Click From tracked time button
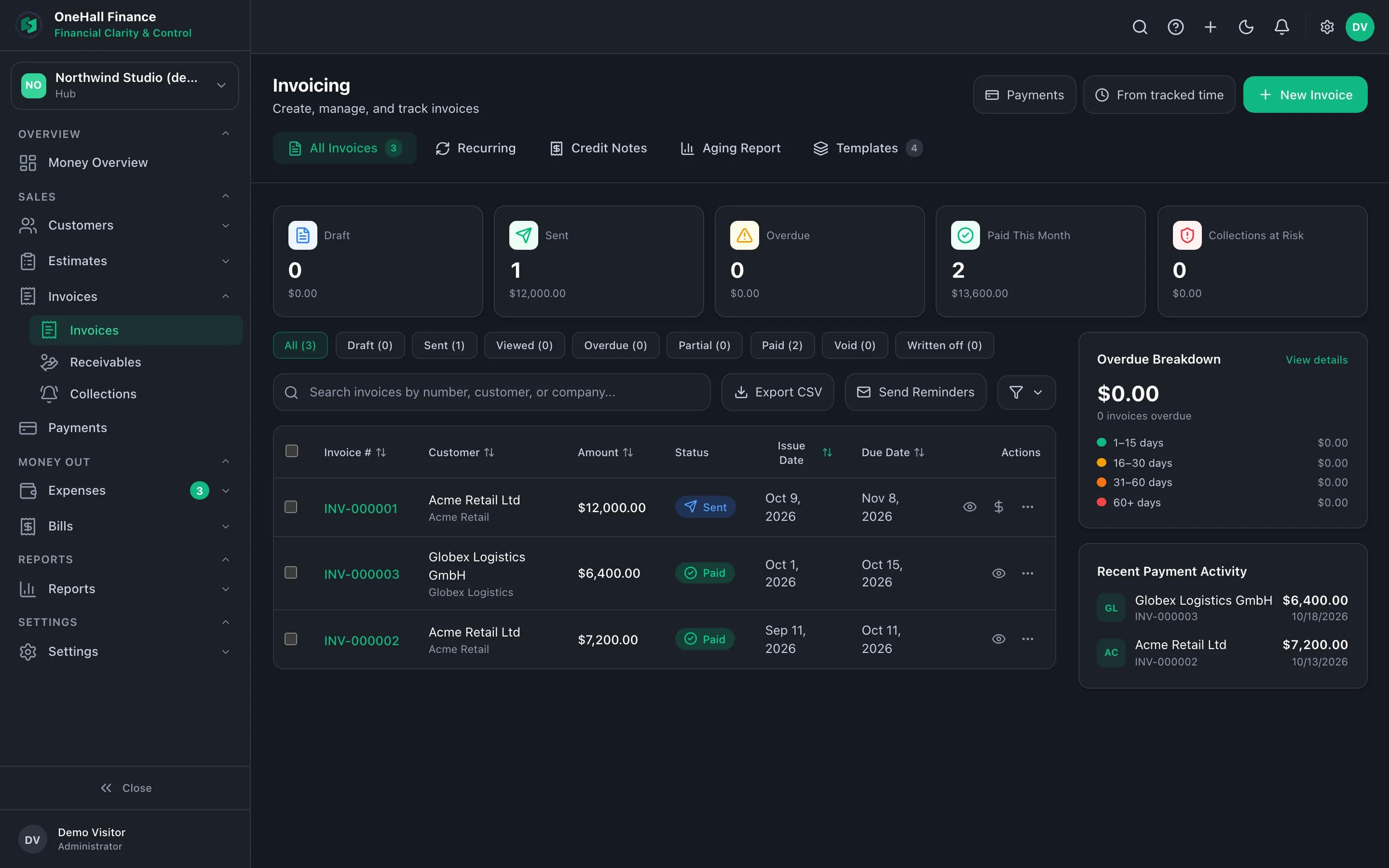Viewport: 1389px width, 868px height. click(x=1159, y=95)
